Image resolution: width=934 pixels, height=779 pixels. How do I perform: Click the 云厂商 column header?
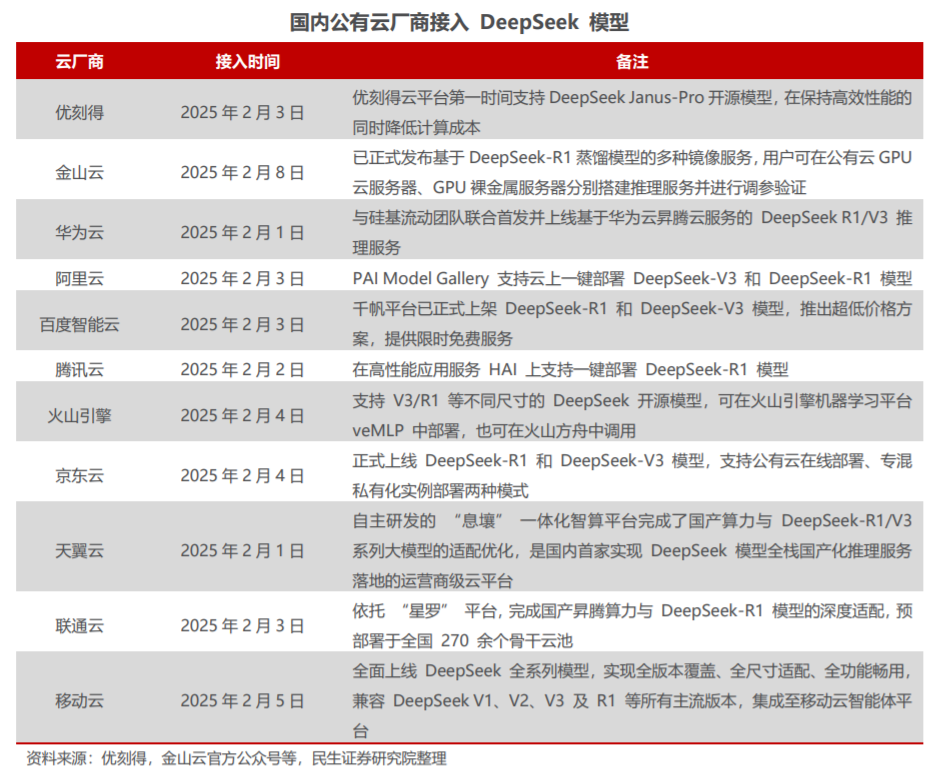coord(80,61)
